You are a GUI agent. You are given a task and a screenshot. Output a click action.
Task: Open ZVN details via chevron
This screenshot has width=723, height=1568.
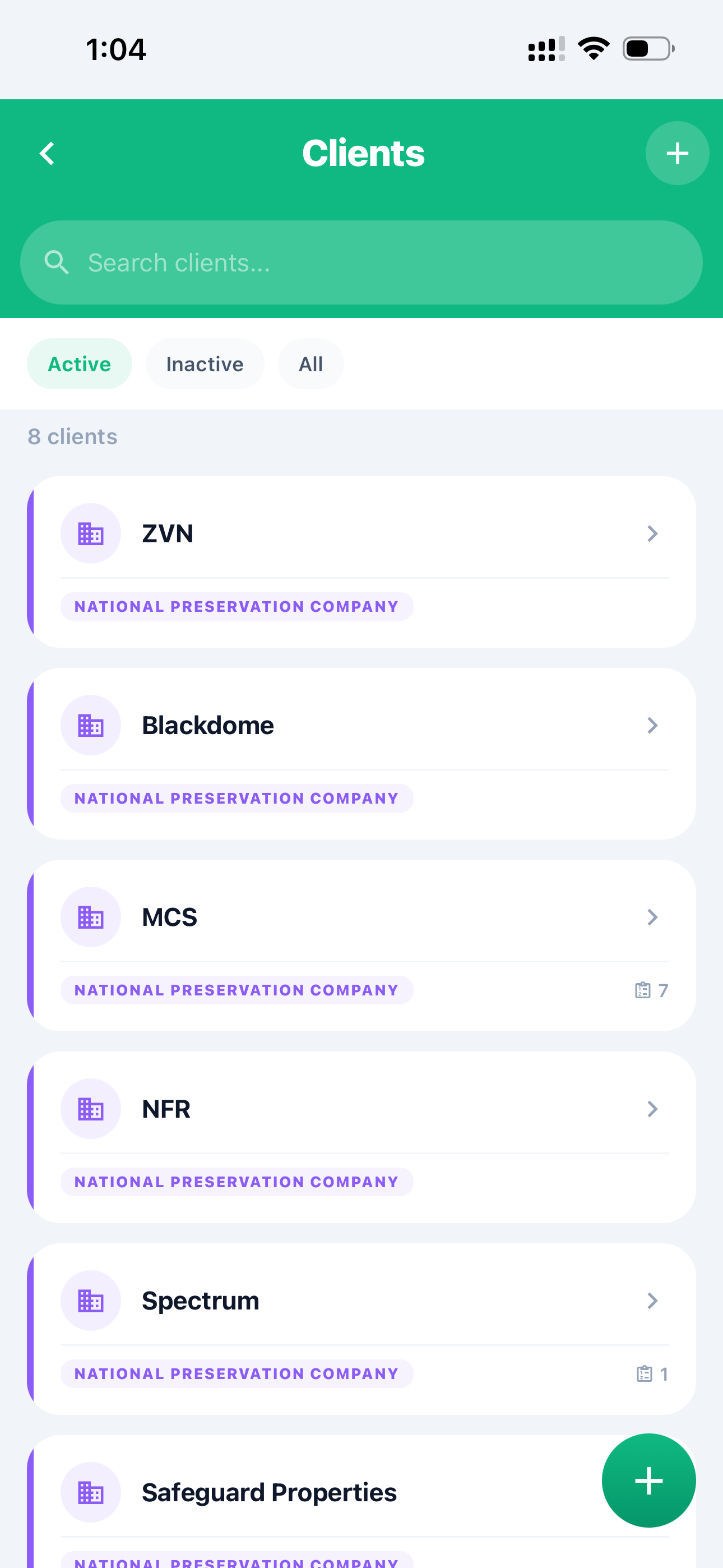[x=652, y=534]
